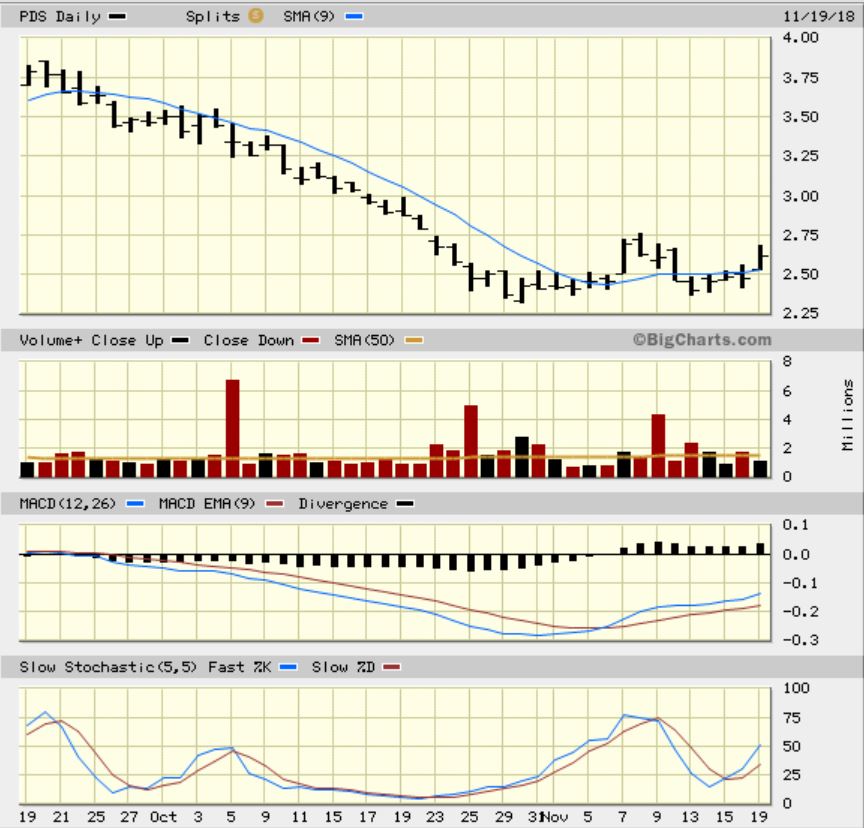
Task: Click the 23 date axis label
Action: pyautogui.click(x=435, y=816)
